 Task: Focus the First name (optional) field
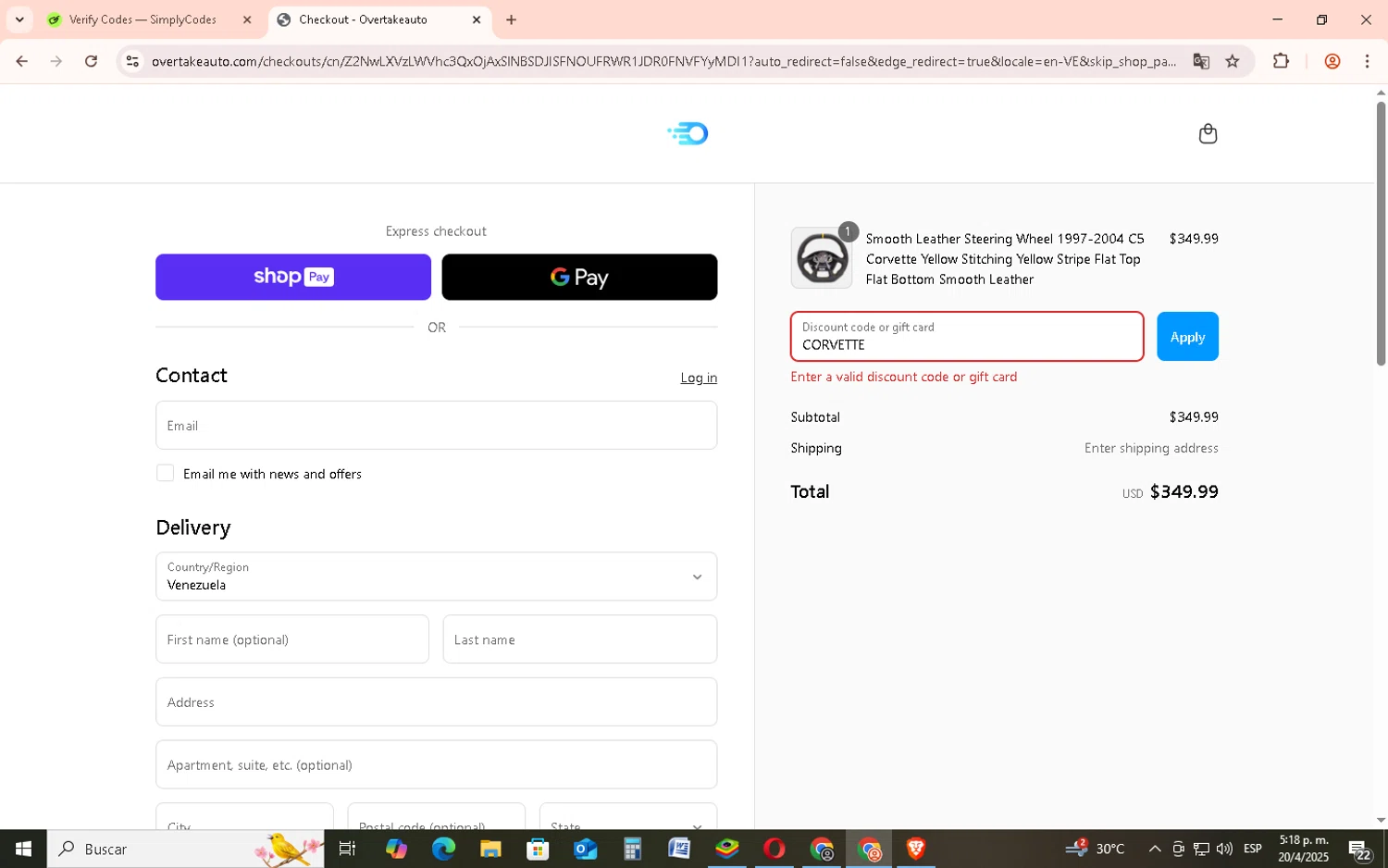(291, 639)
